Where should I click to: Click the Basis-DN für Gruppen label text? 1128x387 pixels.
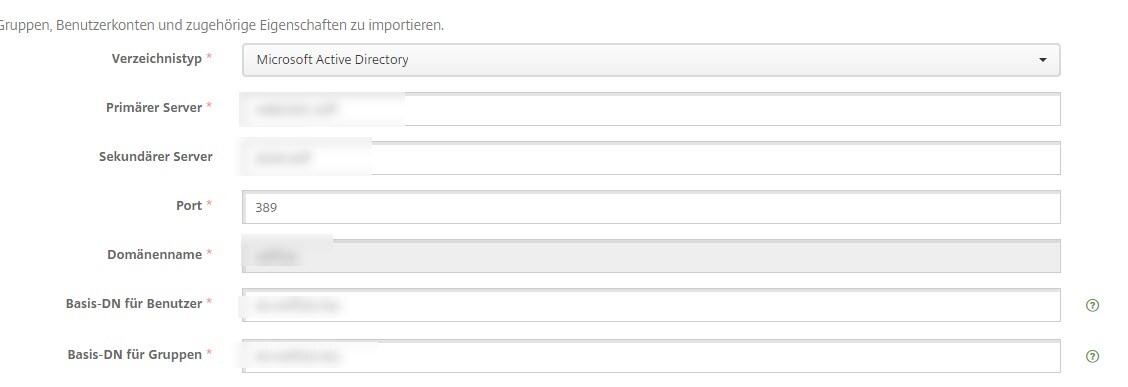[135, 354]
